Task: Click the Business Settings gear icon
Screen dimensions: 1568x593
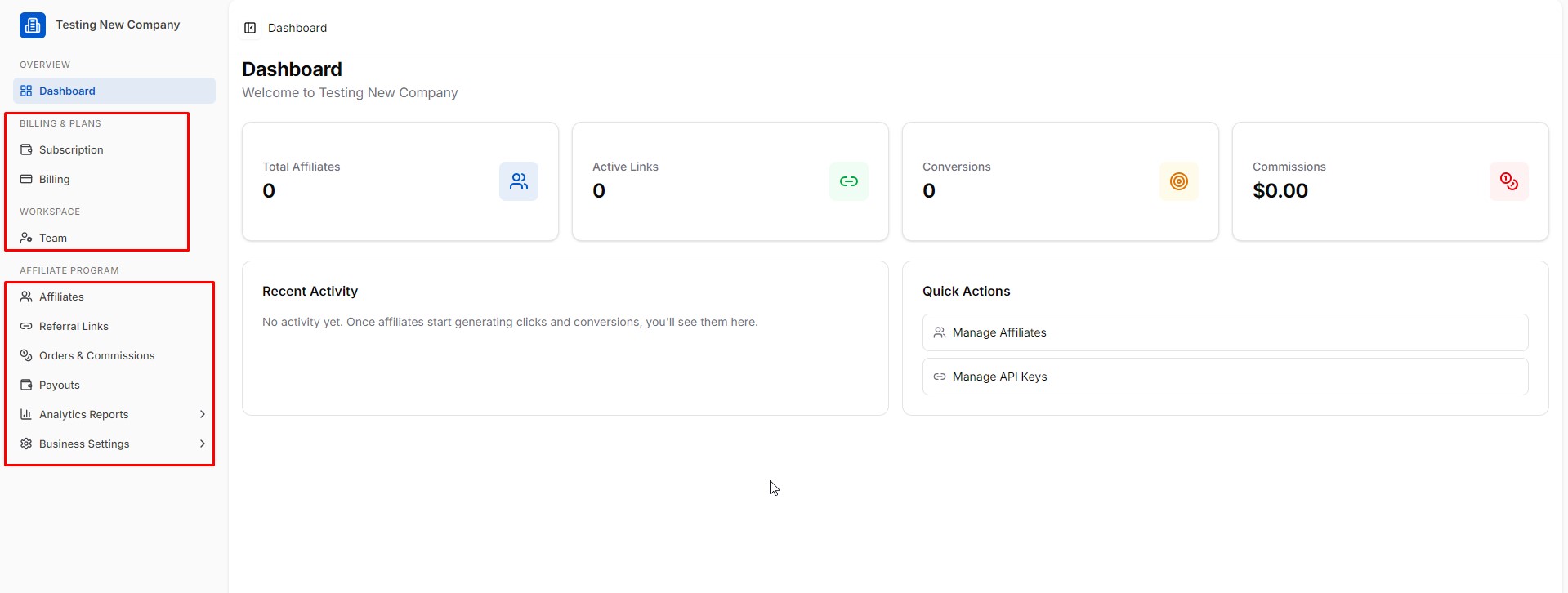Action: point(26,444)
